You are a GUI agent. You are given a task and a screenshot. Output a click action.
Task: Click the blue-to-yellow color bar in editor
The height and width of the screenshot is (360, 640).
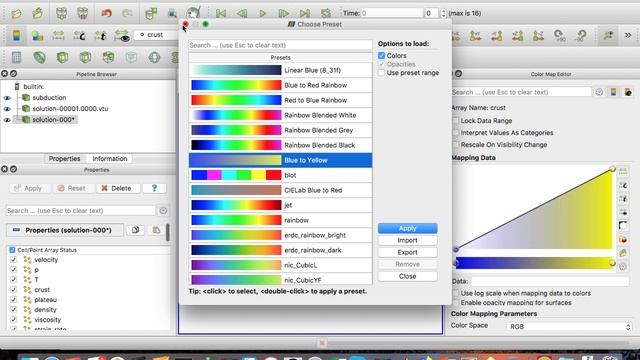tap(534, 263)
